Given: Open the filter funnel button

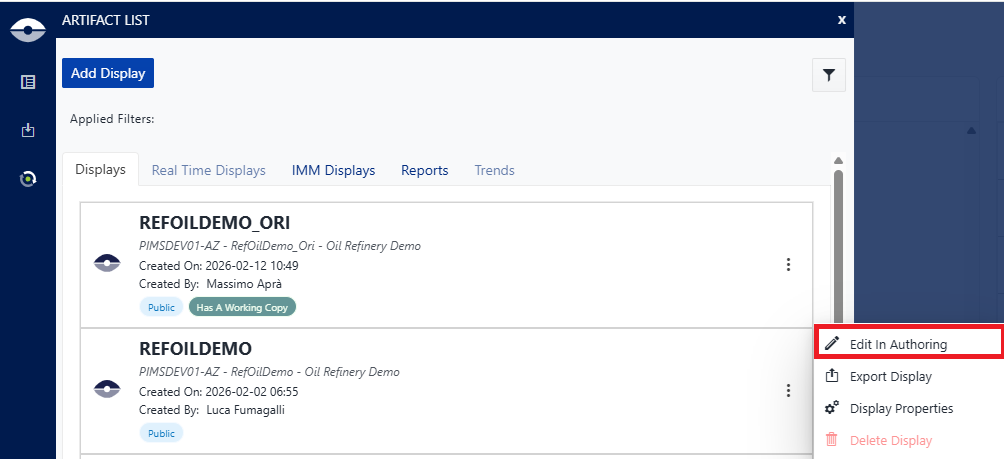Looking at the screenshot, I should tap(829, 75).
